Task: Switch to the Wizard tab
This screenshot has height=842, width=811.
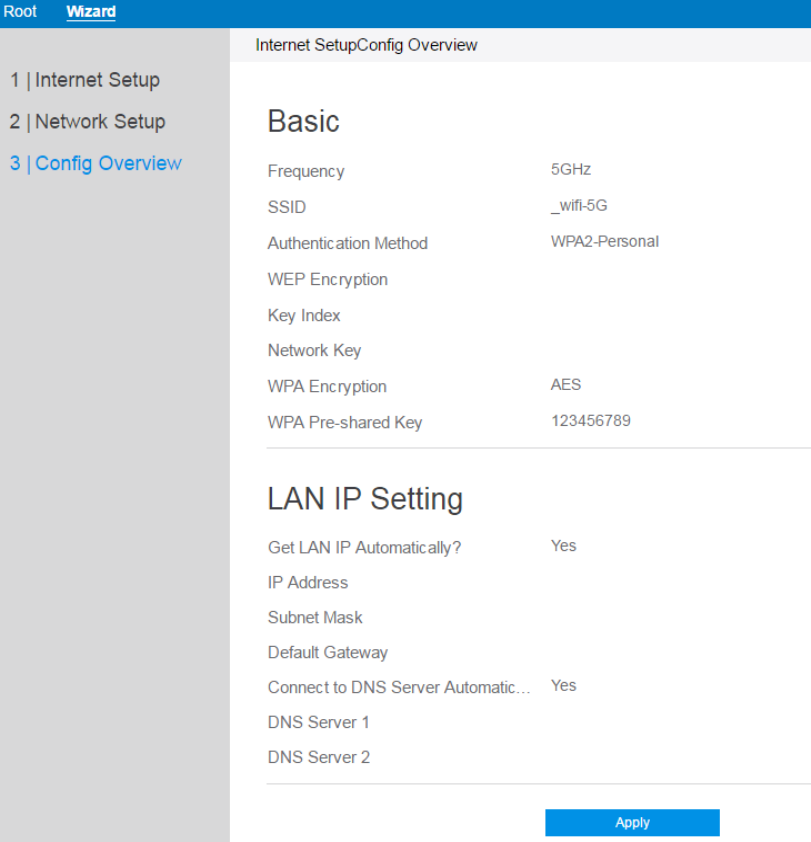Action: click(x=91, y=12)
